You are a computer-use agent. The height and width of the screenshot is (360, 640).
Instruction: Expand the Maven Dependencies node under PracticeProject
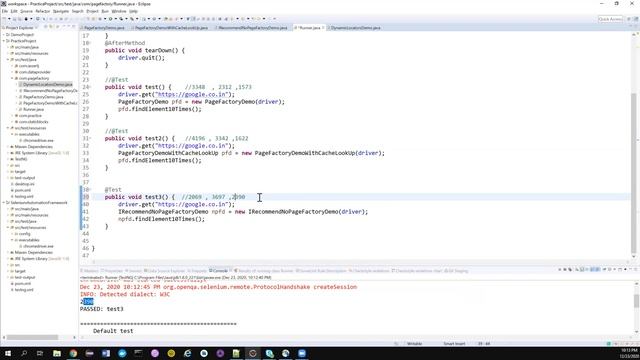tap(8, 147)
